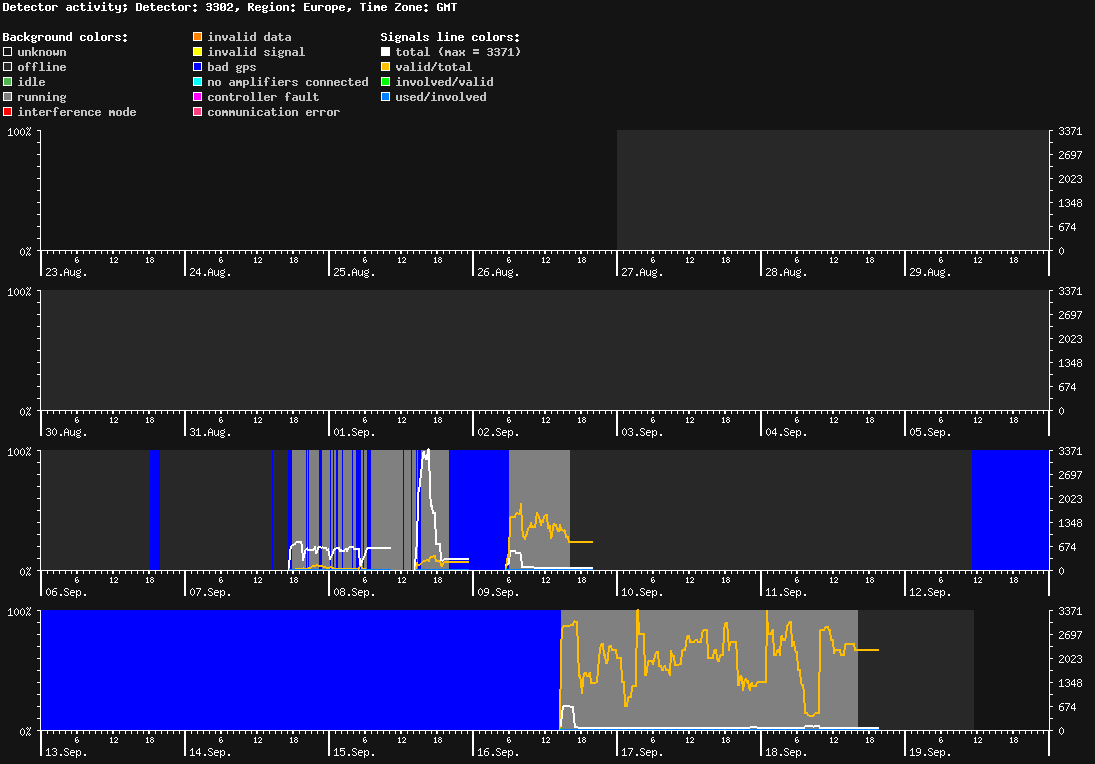1095x764 pixels.
Task: Click the 12.Sep. date label
Action: click(930, 592)
